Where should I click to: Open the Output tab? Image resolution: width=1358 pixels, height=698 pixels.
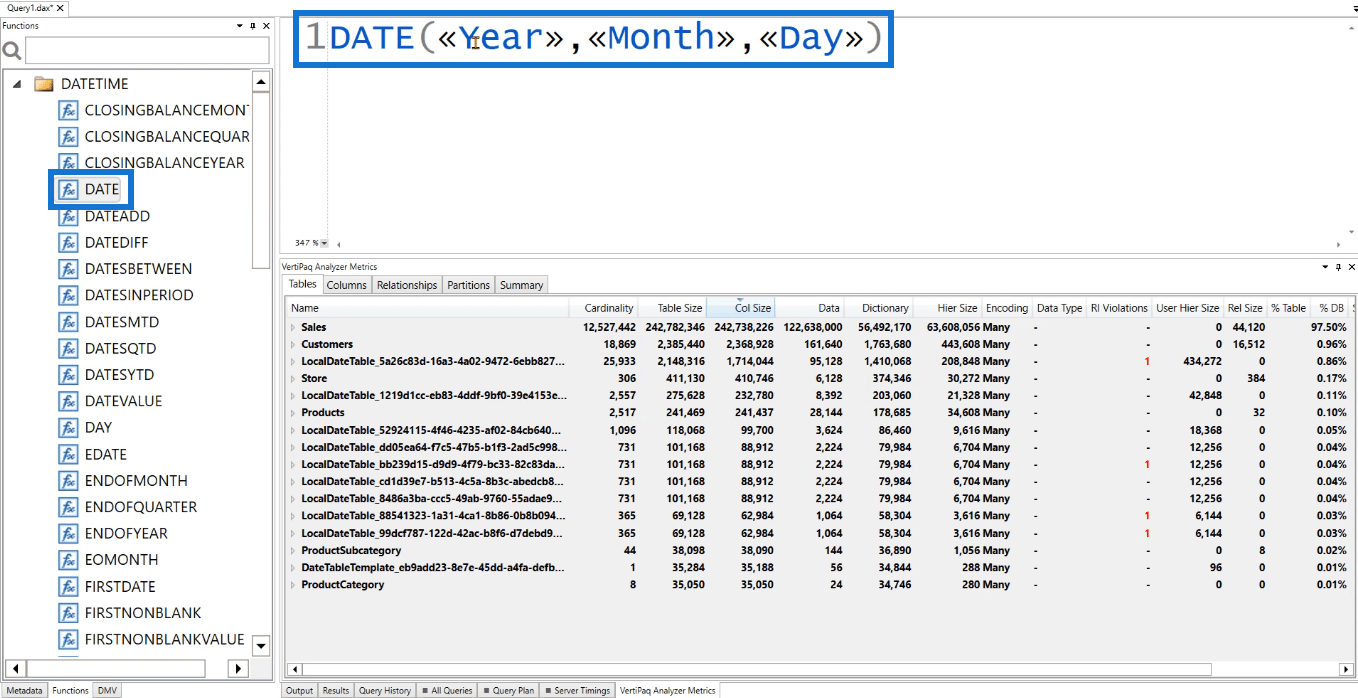[x=299, y=690]
